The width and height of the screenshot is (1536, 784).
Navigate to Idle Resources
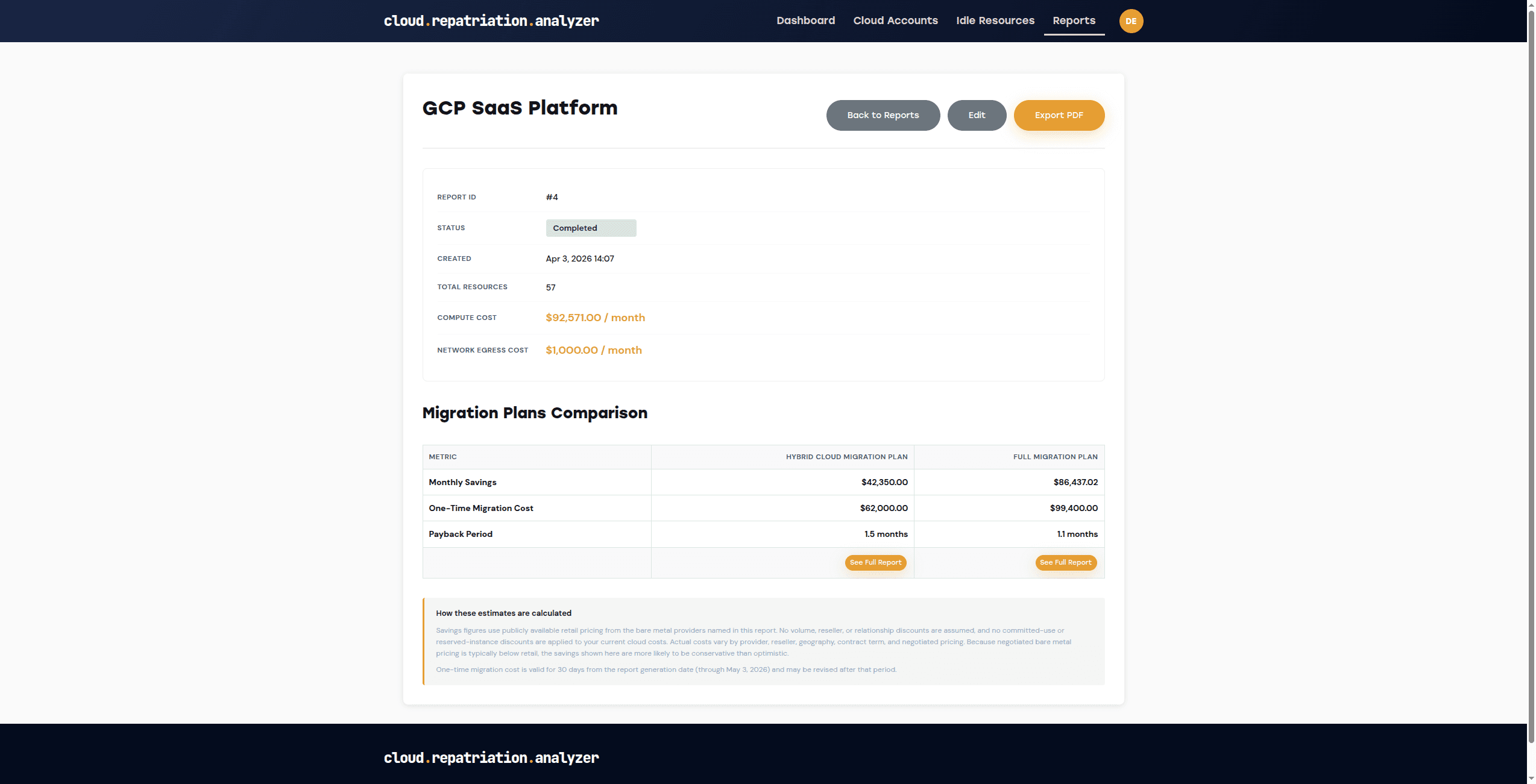click(995, 20)
